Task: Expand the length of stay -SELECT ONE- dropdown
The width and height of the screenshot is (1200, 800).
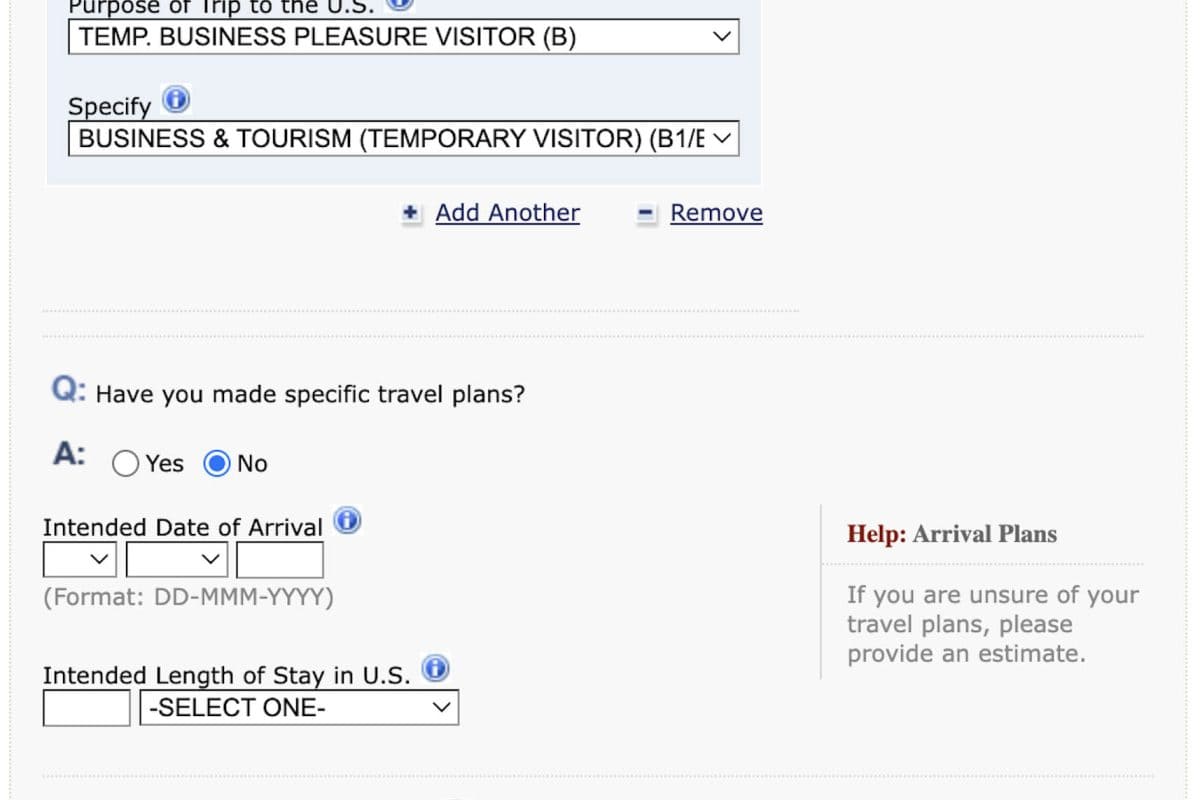Action: [x=299, y=708]
